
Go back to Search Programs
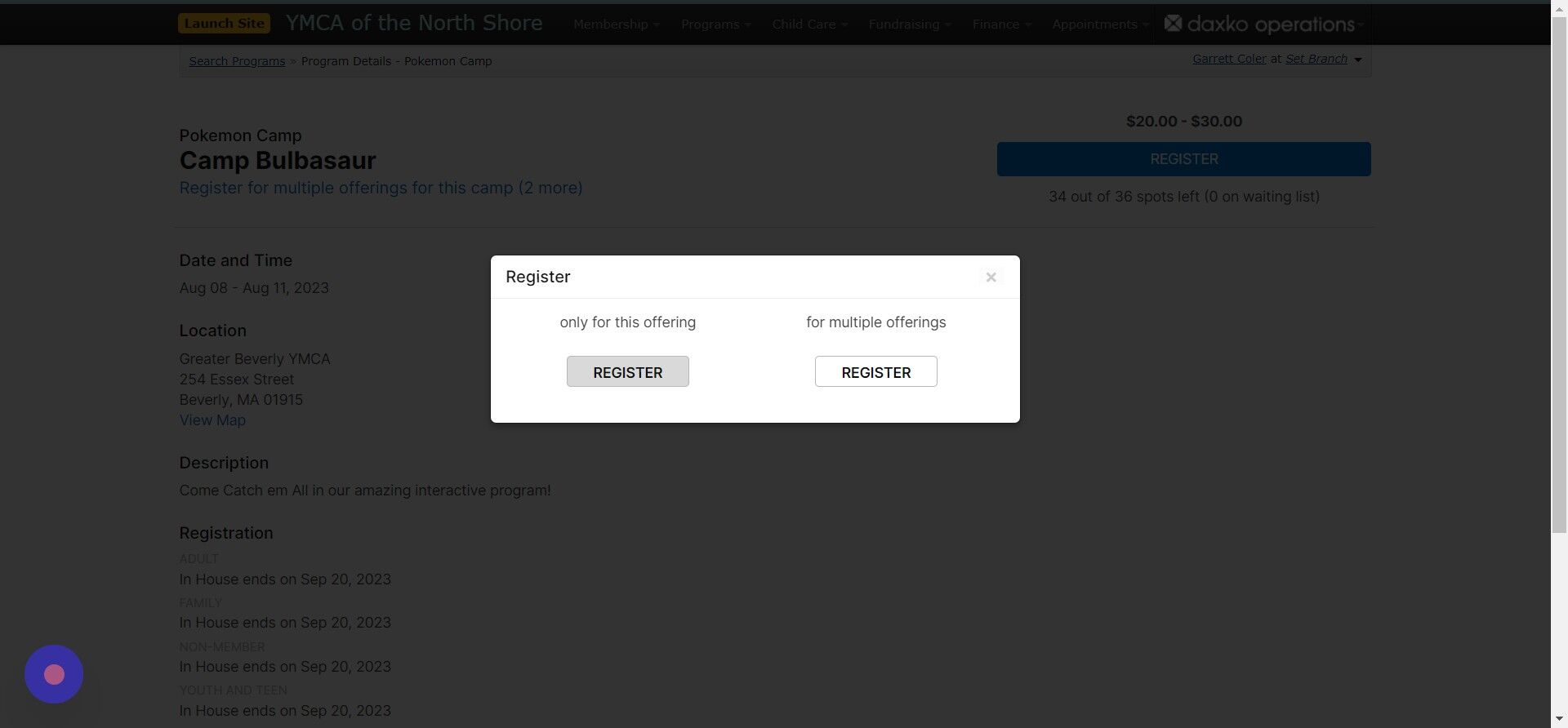(x=237, y=61)
